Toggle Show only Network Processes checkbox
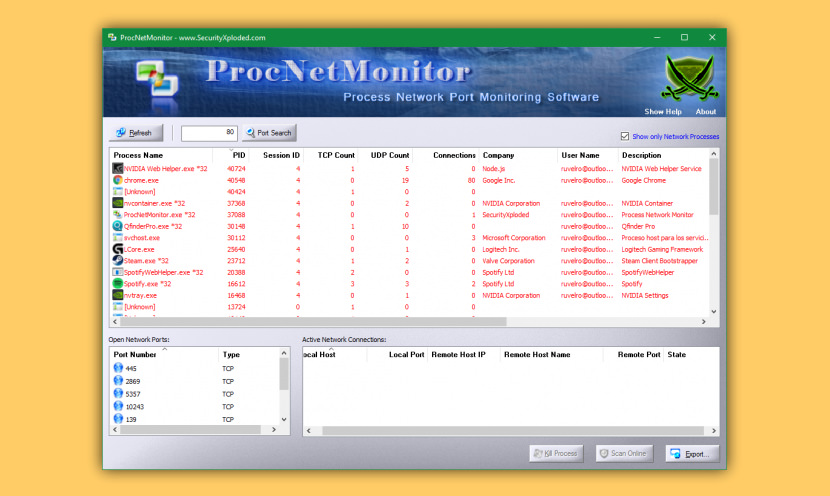This screenshot has width=830, height=496. click(x=625, y=137)
